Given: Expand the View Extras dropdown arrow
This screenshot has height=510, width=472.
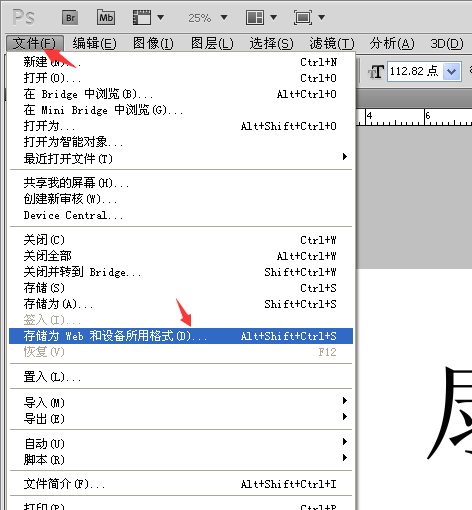Looking at the screenshot, I should 160,17.
